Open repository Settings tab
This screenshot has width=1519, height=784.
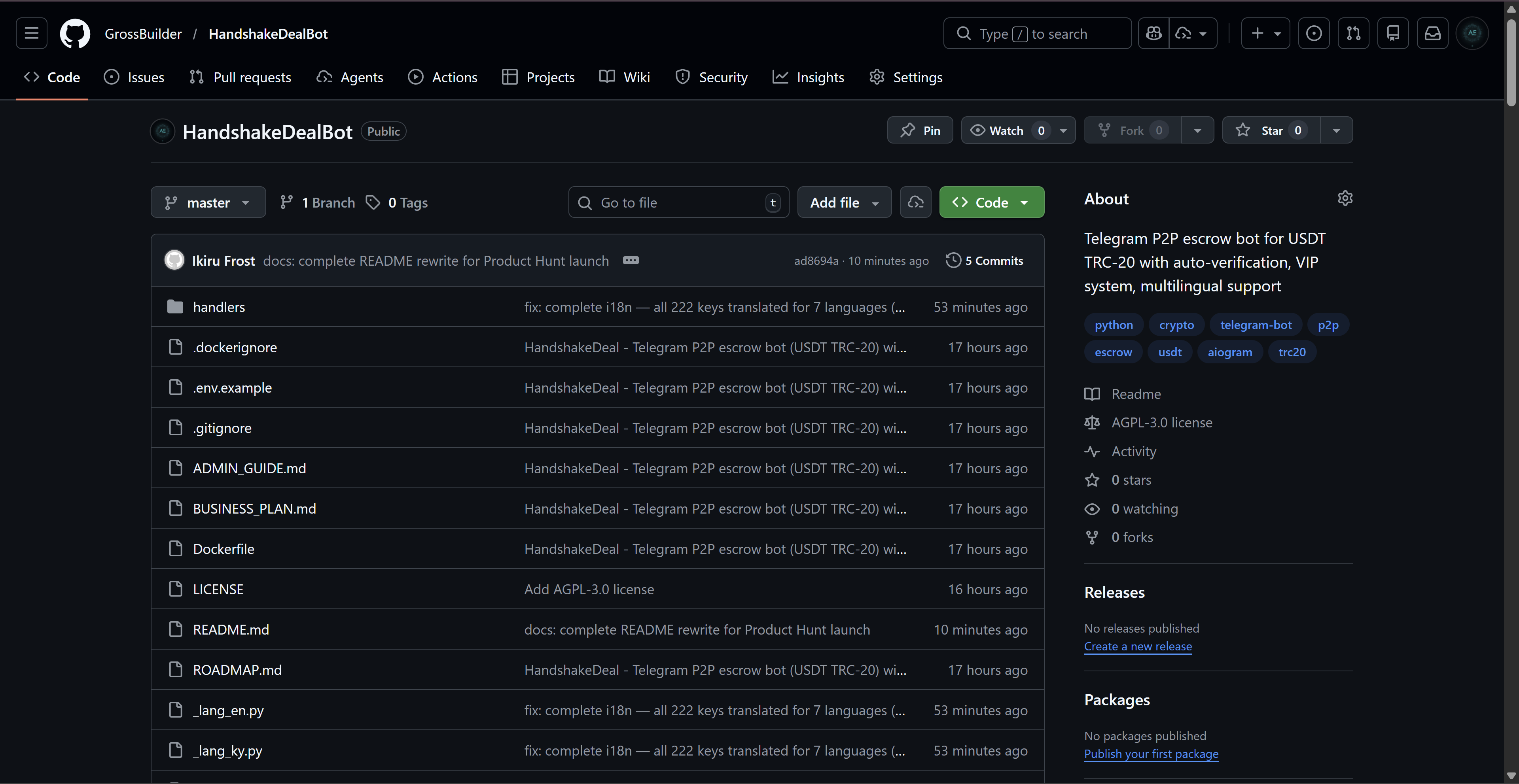[906, 77]
